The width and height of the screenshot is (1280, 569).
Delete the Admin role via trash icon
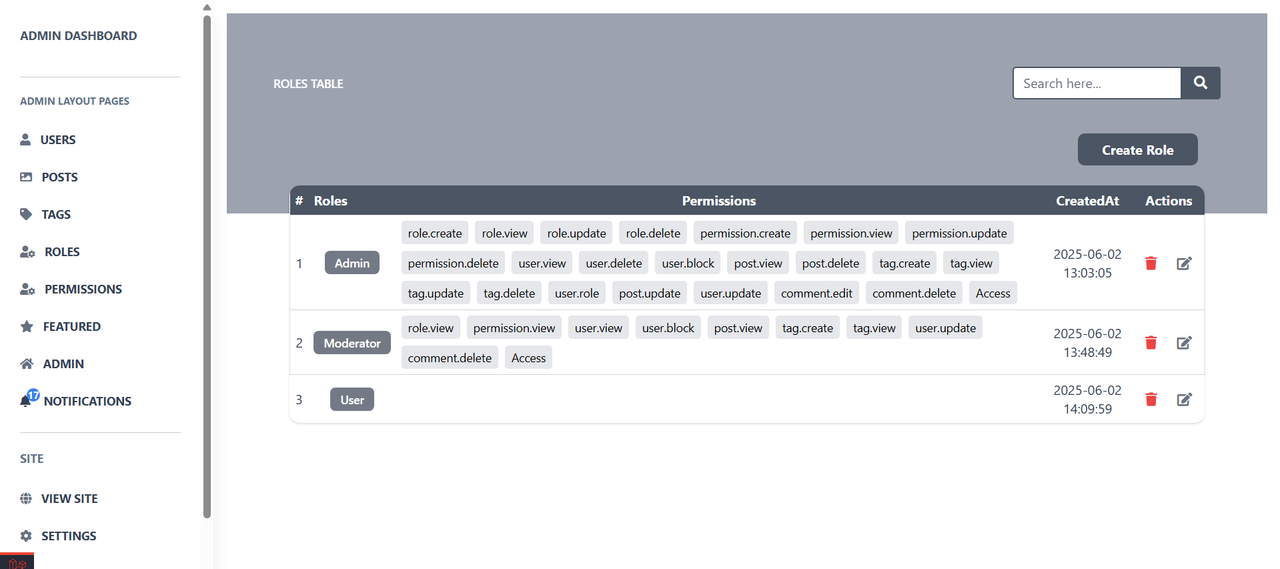pyautogui.click(x=1151, y=263)
